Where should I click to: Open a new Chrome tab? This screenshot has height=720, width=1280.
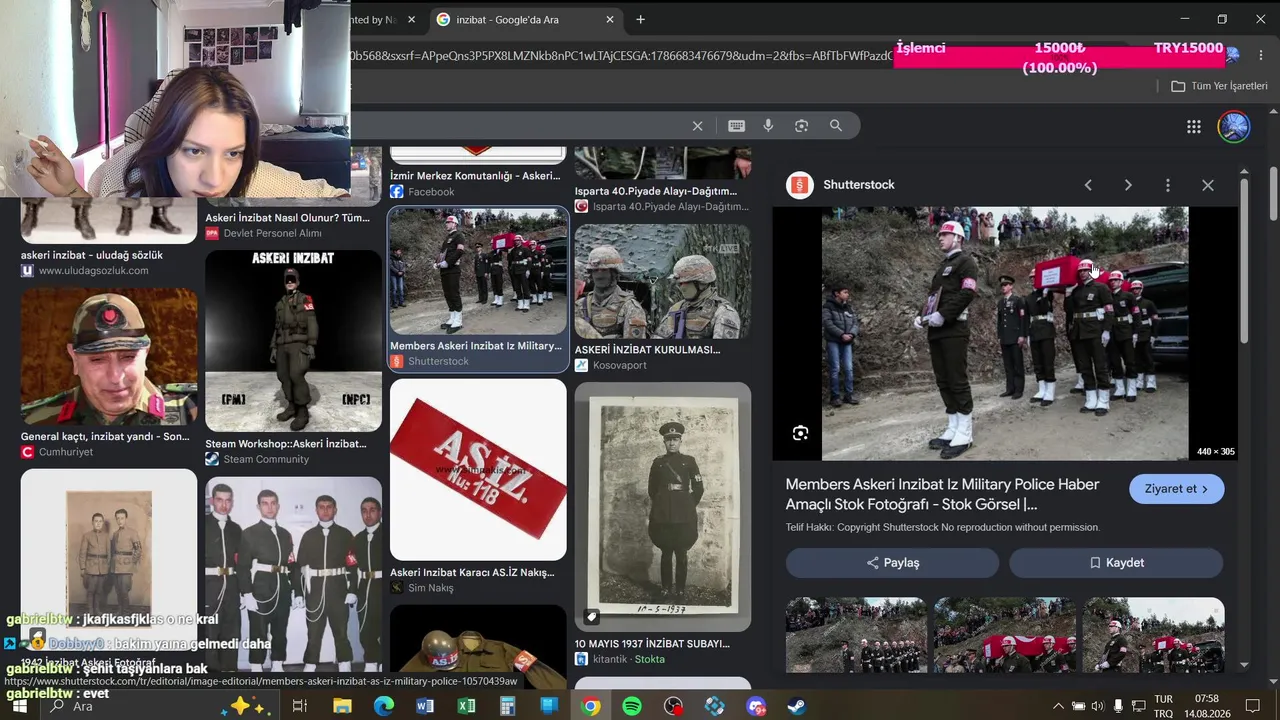pos(640,19)
